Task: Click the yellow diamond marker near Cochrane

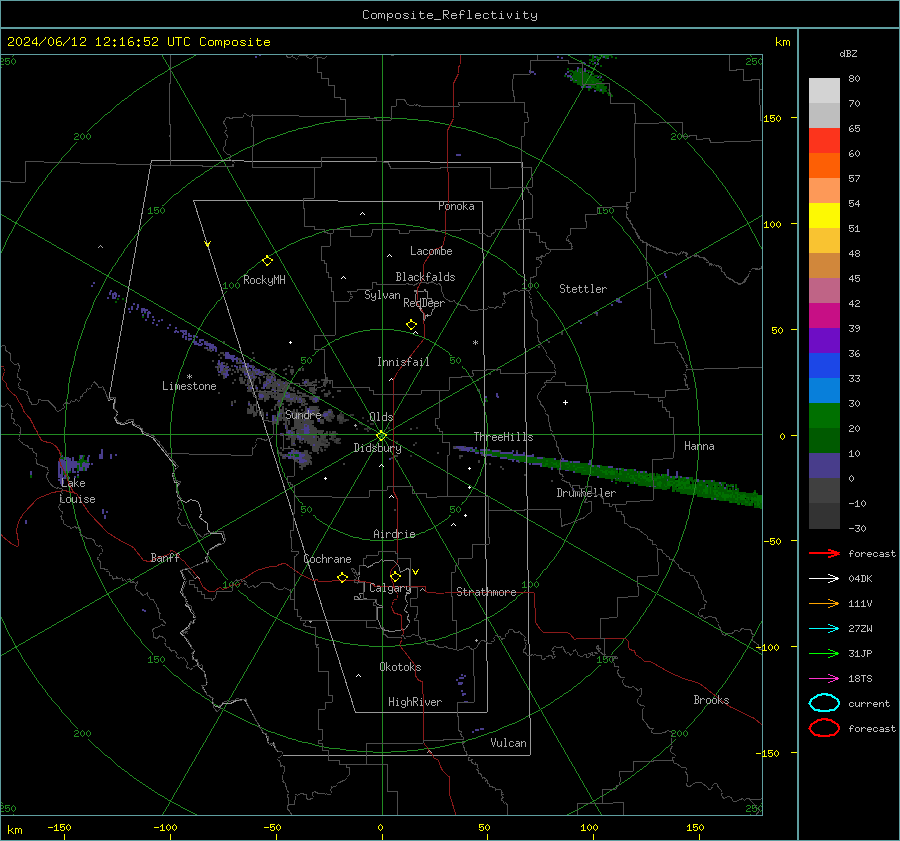Action: coord(342,577)
